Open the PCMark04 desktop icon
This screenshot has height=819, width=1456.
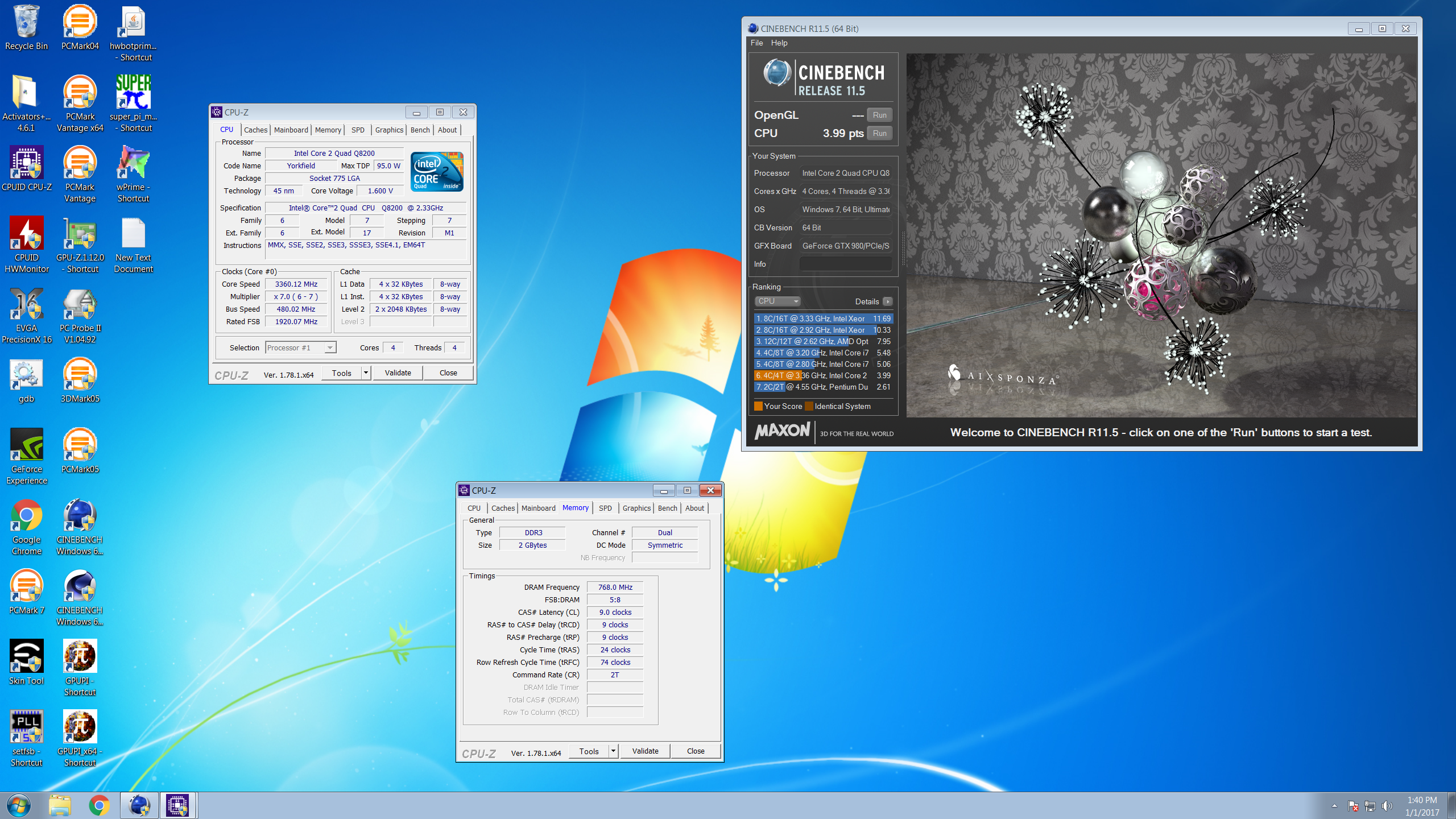coord(80,27)
